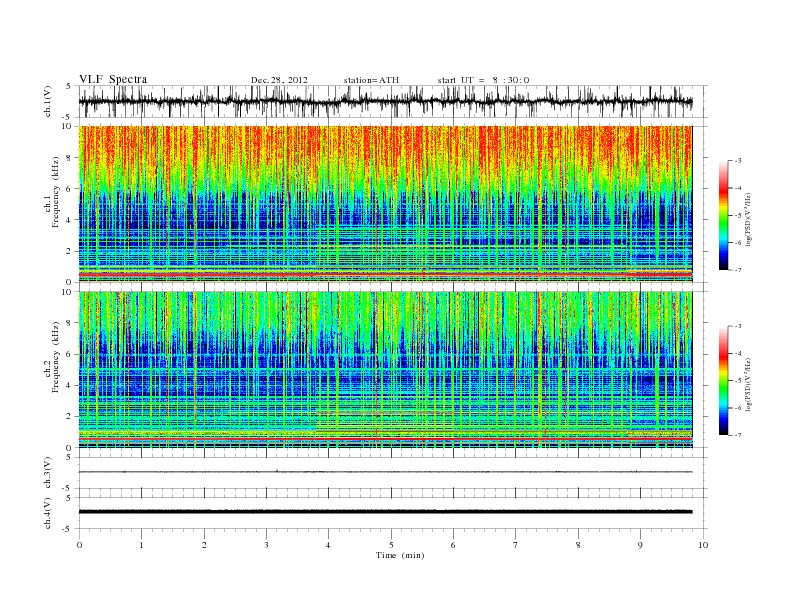The height and width of the screenshot is (612, 792).
Task: Click the "VLF Spectra" plot title
Action: [x=113, y=79]
